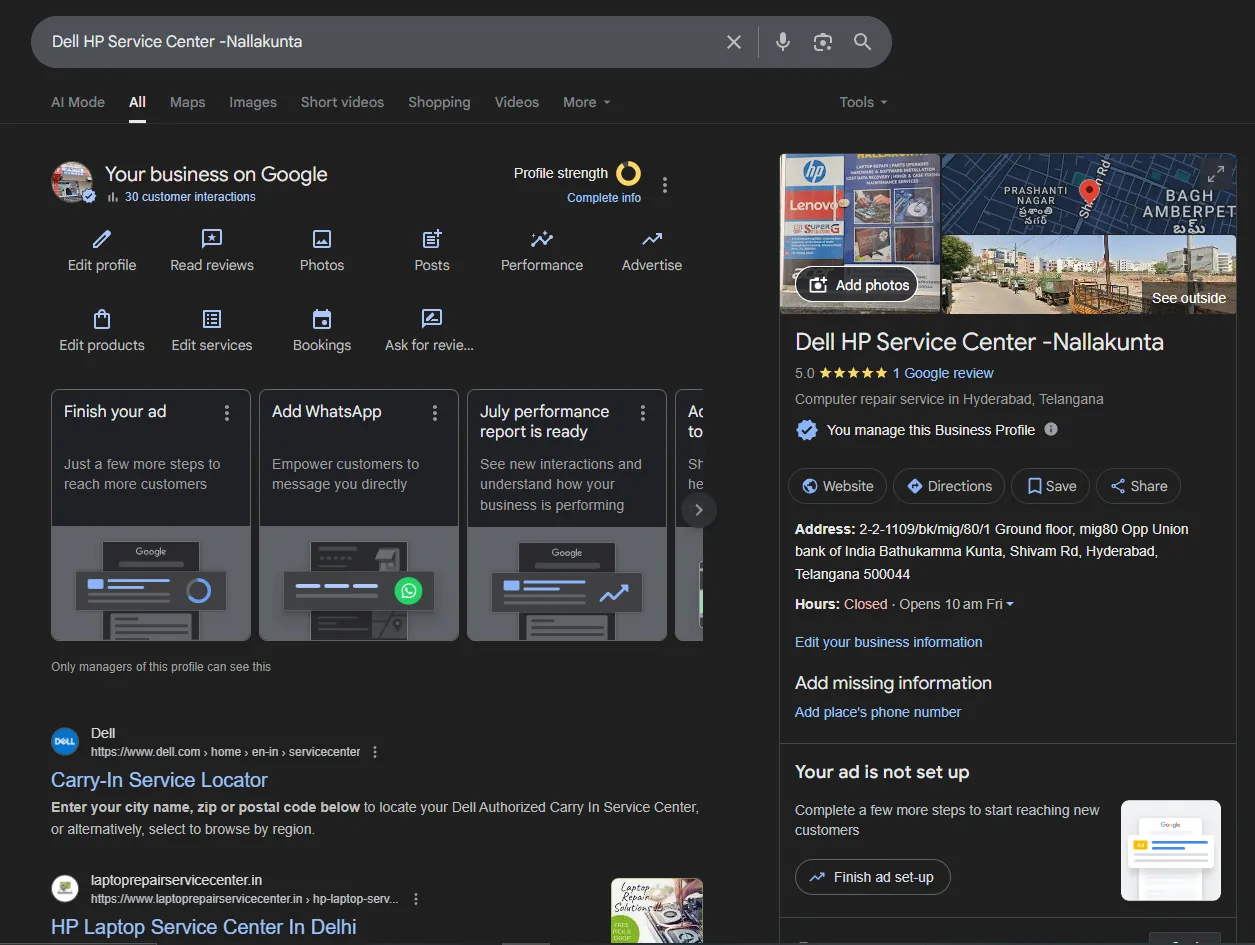Click Add place's phone number link
This screenshot has height=945, width=1255.
tap(877, 712)
